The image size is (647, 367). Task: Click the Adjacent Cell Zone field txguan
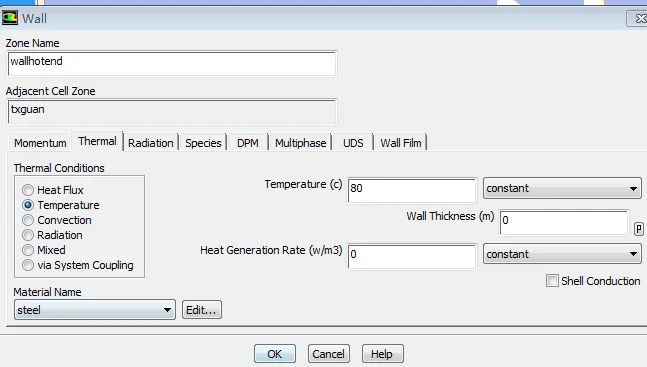tap(172, 111)
